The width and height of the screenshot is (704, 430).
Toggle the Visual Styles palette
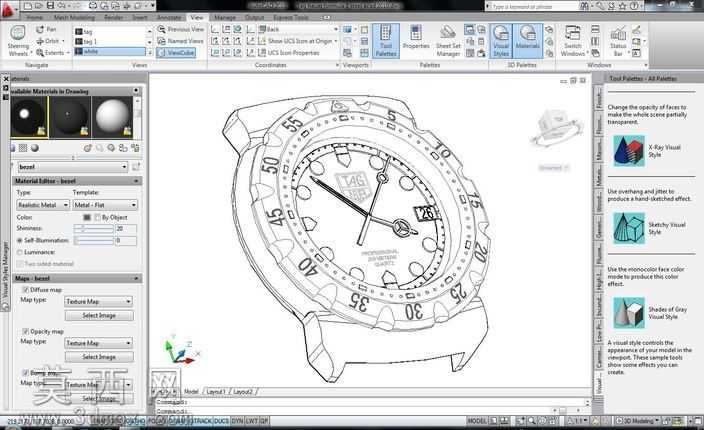pyautogui.click(x=501, y=41)
